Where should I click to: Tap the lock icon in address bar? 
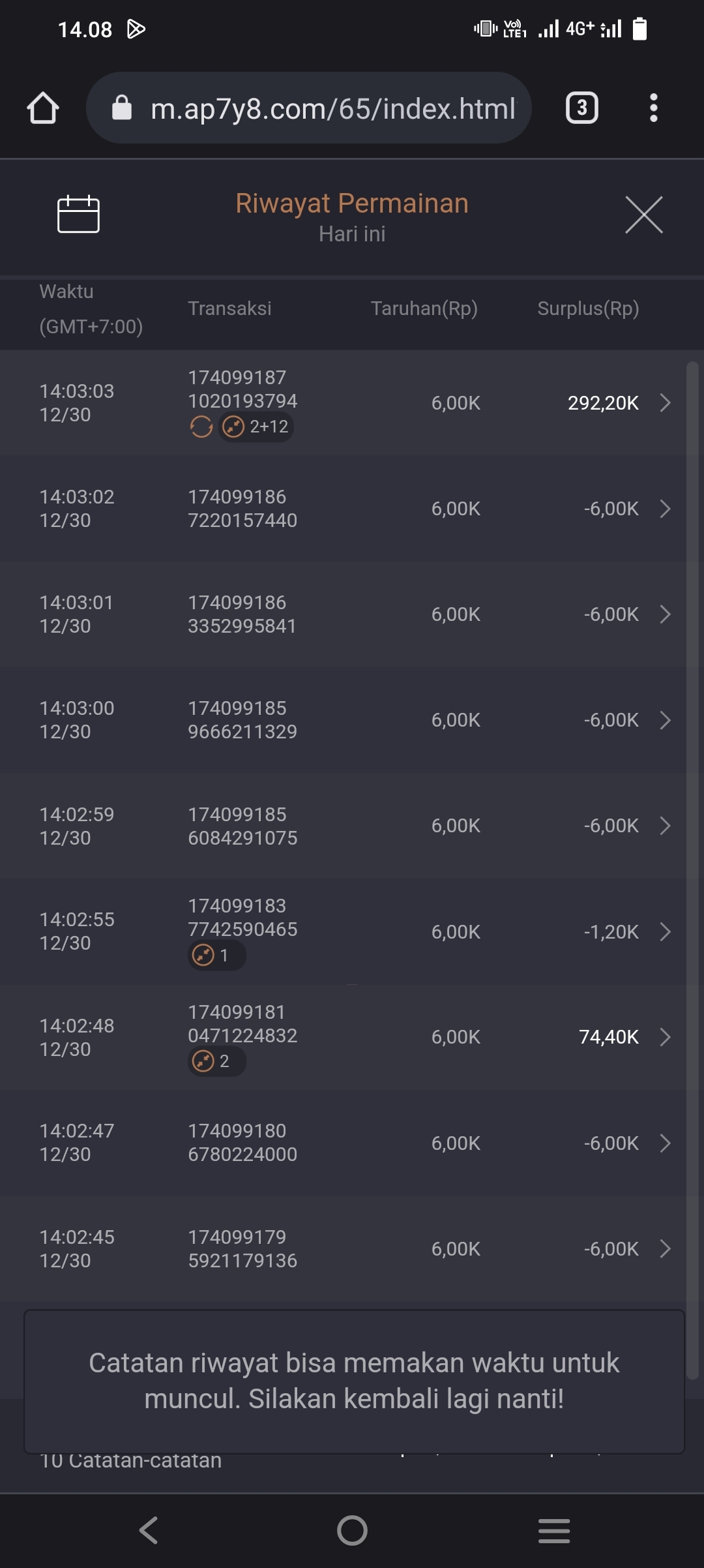pyautogui.click(x=122, y=108)
